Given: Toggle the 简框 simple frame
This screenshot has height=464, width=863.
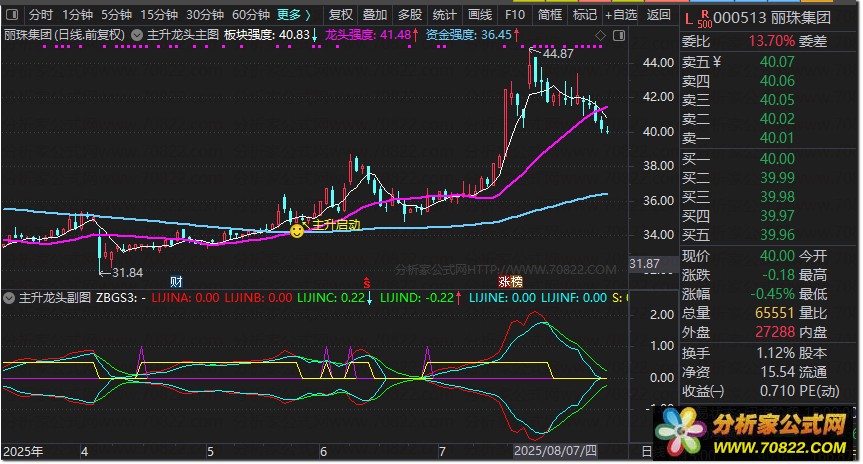Looking at the screenshot, I should 550,15.
